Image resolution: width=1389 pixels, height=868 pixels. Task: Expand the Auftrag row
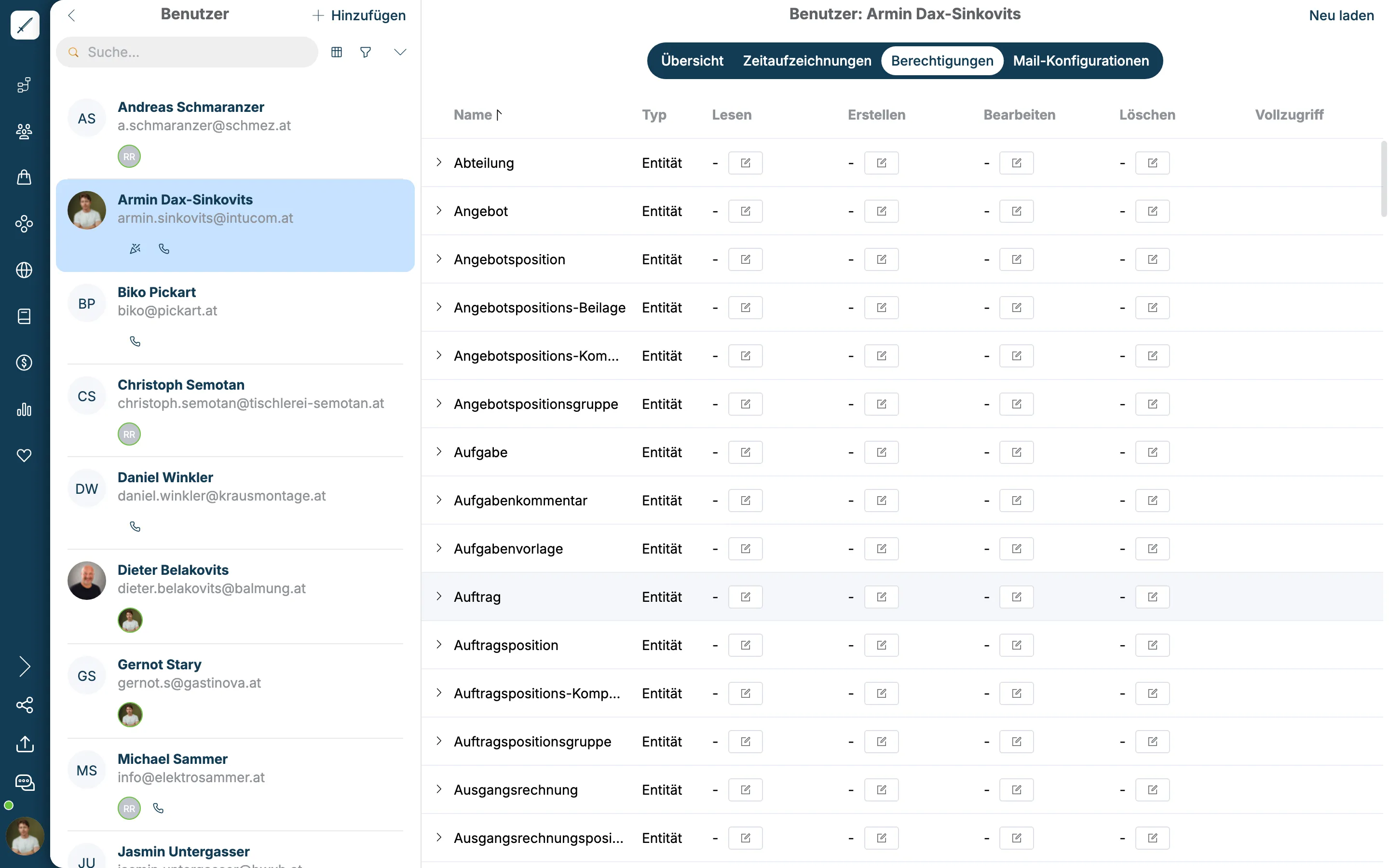point(438,597)
